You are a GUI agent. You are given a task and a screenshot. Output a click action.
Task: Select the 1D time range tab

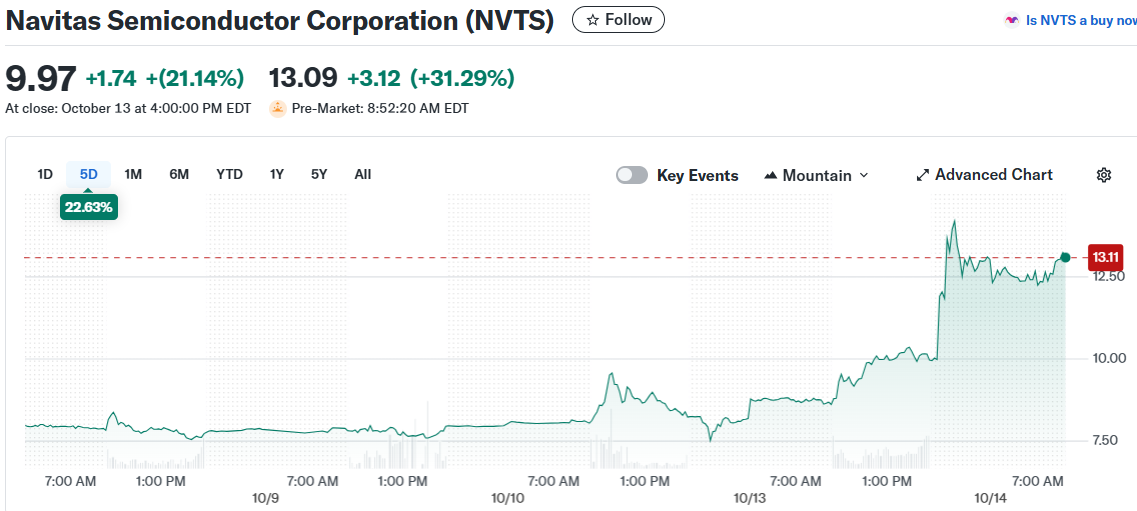[45, 174]
